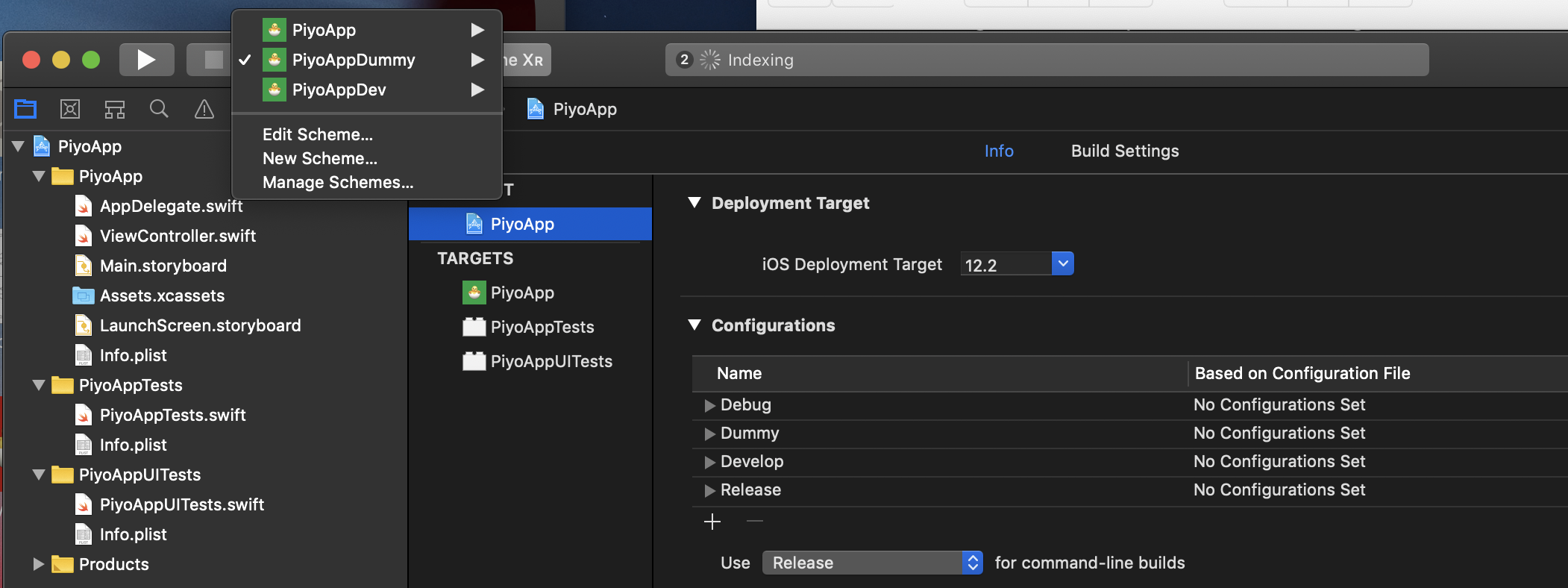The height and width of the screenshot is (588, 1568).
Task: Open the Issue navigator warning icon
Action: click(x=204, y=109)
